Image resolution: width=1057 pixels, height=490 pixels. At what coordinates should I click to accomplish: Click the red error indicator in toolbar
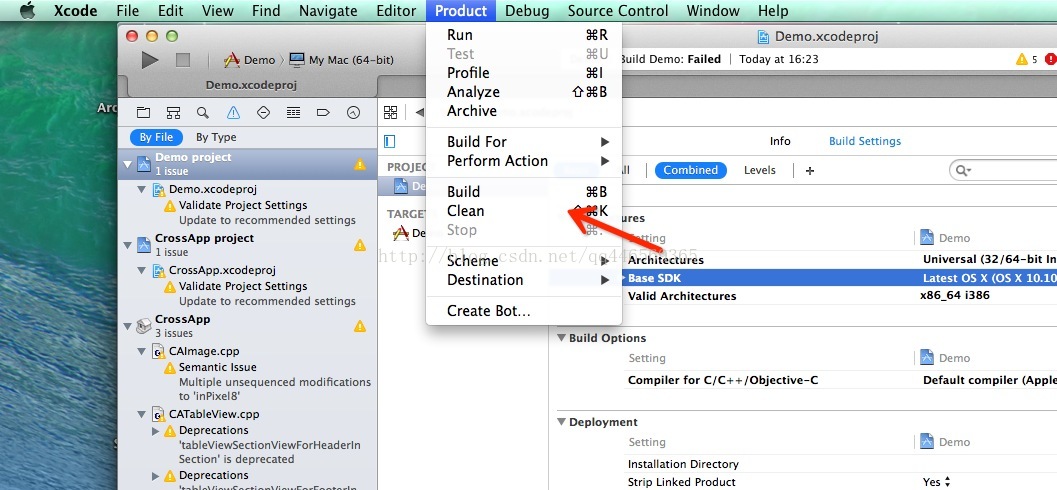[1050, 59]
